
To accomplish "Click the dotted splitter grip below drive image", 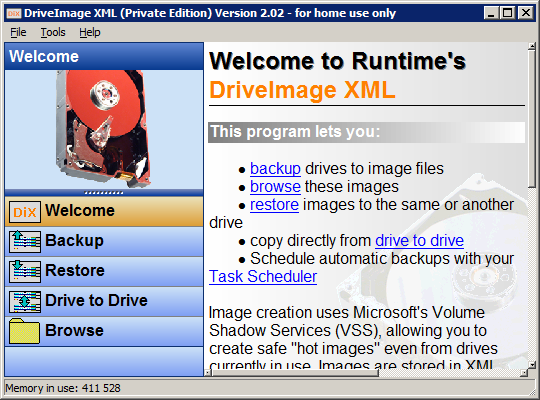I will point(104,193).
